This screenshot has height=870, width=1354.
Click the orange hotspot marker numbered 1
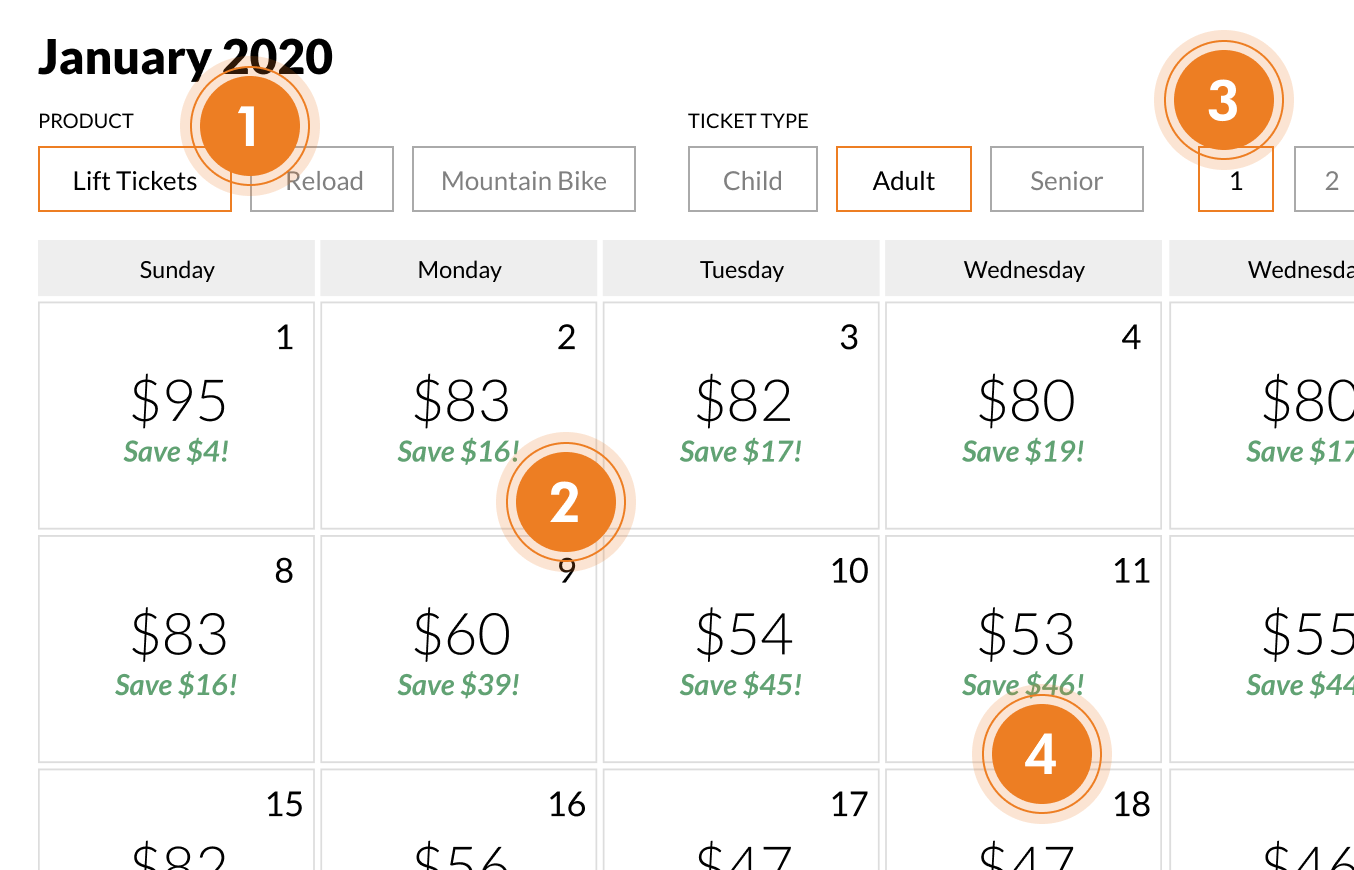pos(249,126)
